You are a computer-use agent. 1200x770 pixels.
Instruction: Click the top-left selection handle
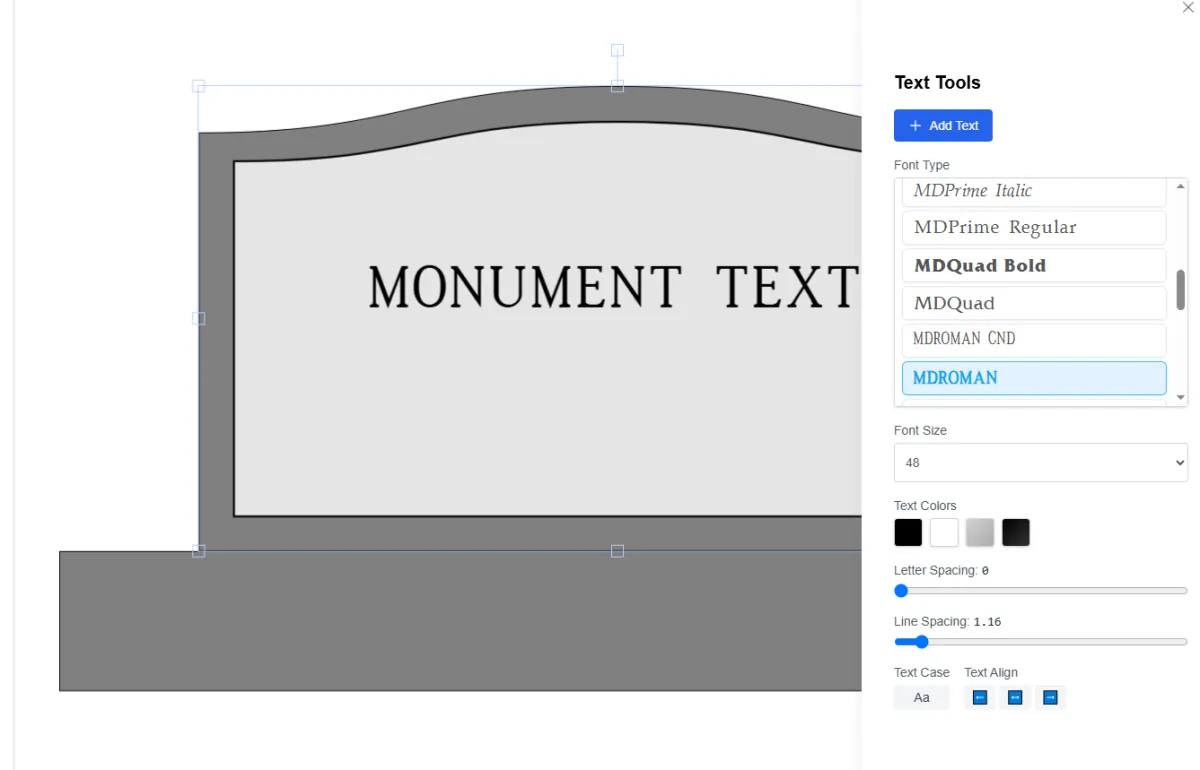[198, 86]
